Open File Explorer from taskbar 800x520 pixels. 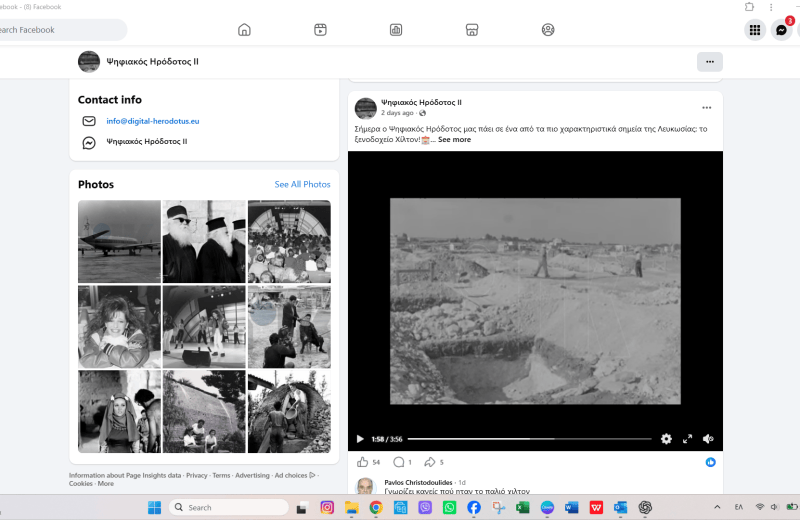352,507
